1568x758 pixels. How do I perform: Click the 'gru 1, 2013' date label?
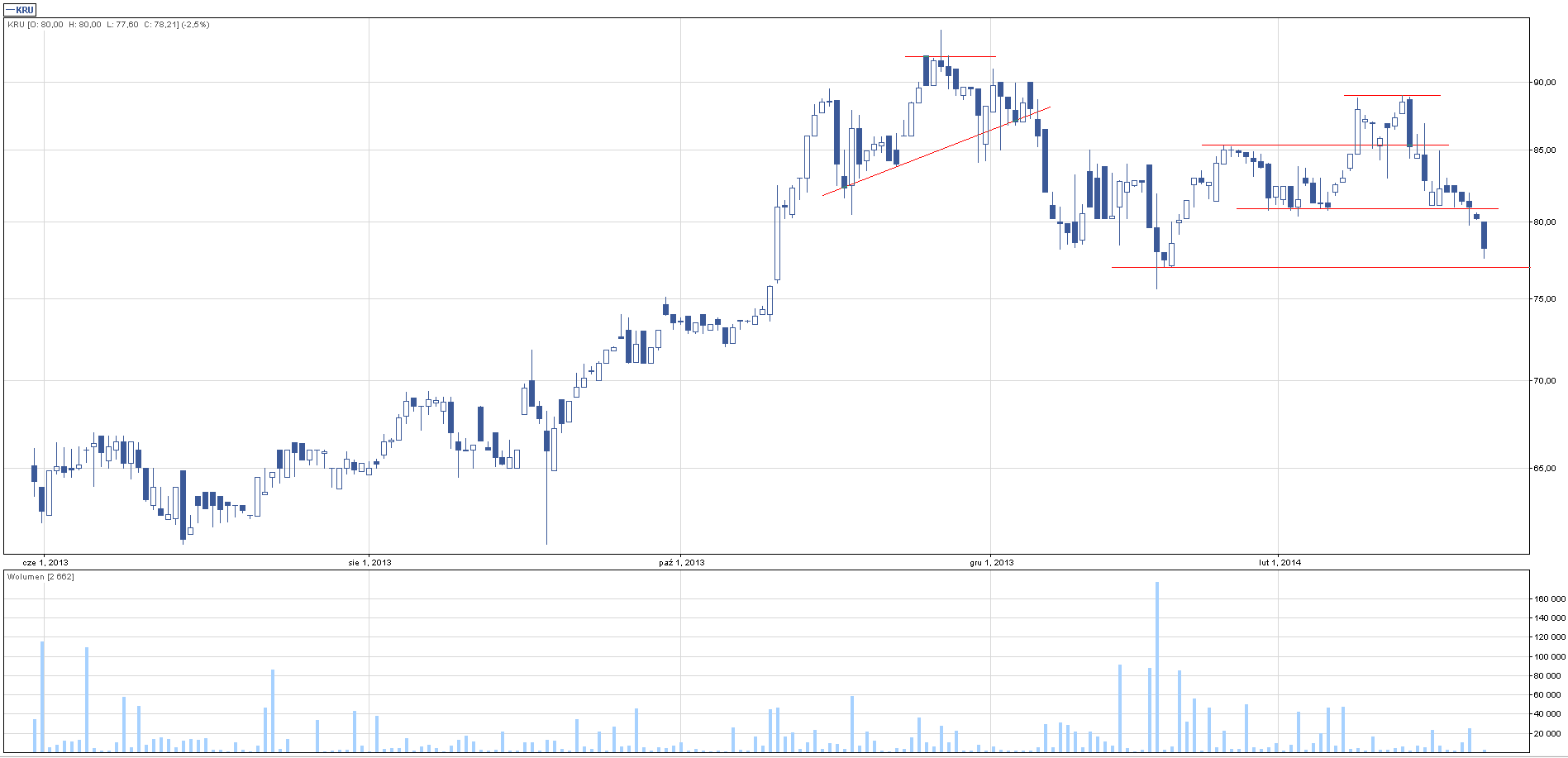991,563
